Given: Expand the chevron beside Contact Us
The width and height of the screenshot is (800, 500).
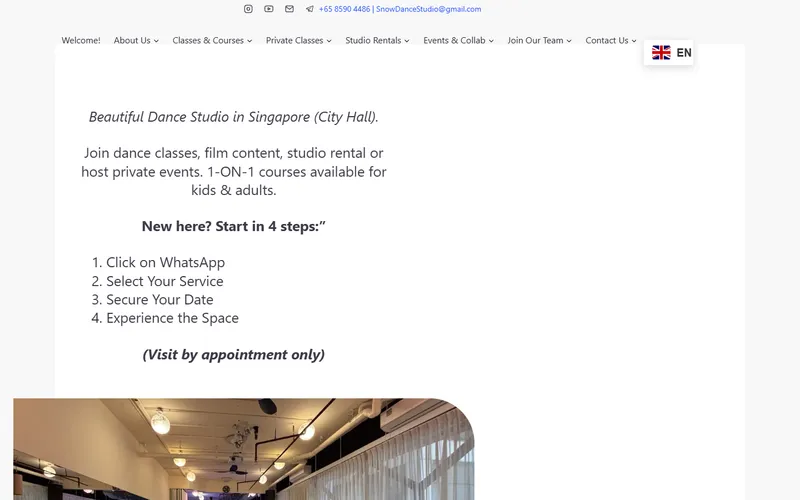Looking at the screenshot, I should click(x=634, y=41).
